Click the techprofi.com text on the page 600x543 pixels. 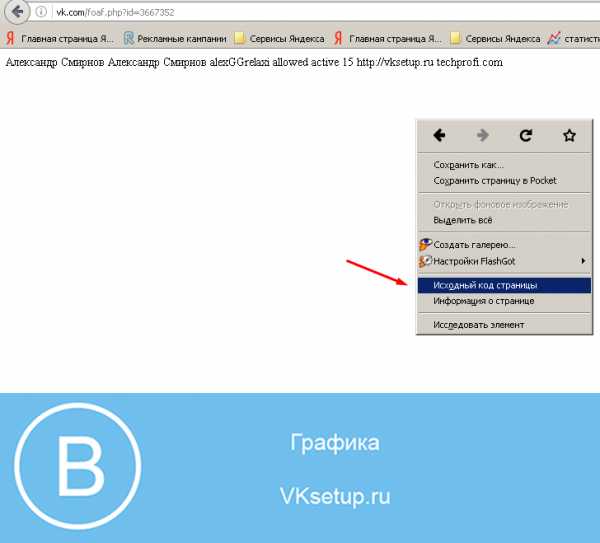pos(470,62)
